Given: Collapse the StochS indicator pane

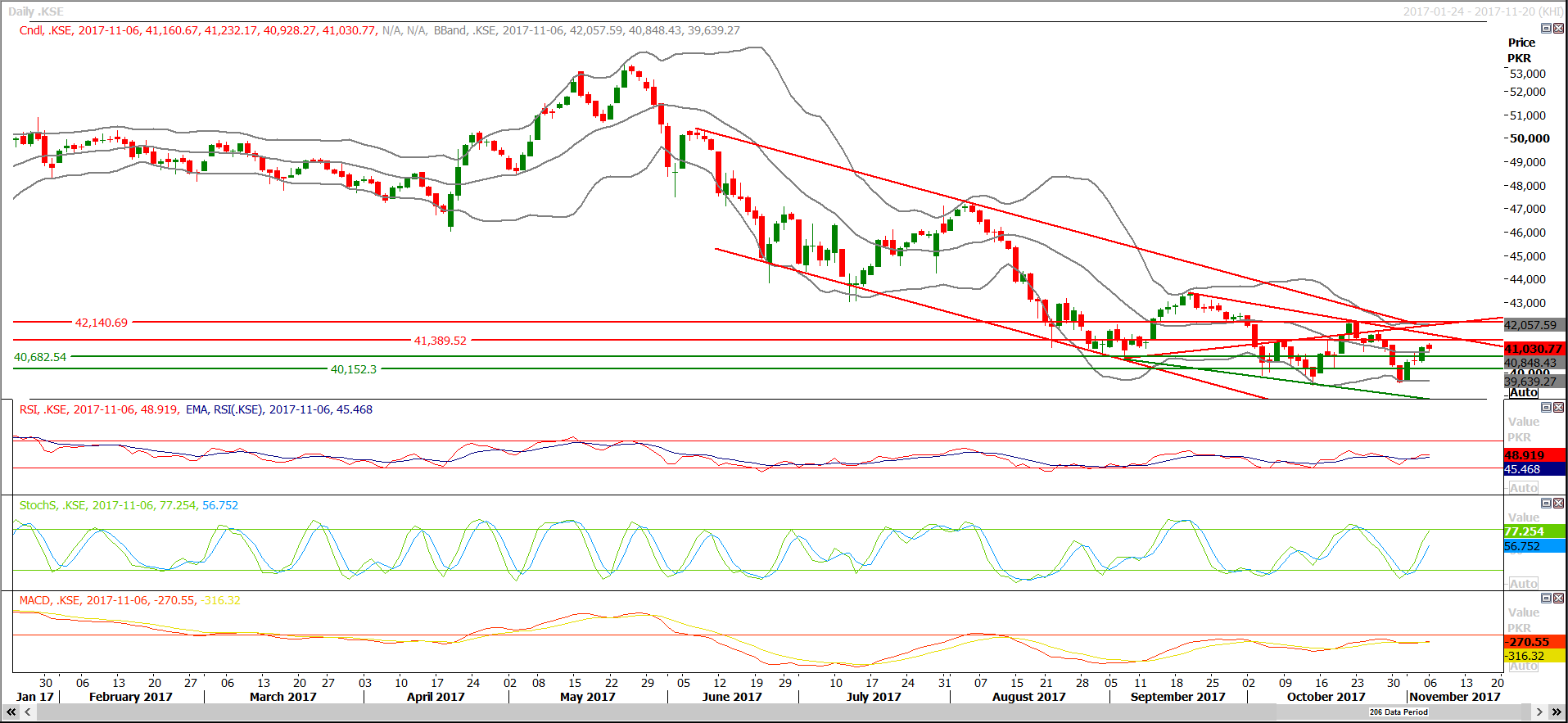Looking at the screenshot, I should [1546, 503].
